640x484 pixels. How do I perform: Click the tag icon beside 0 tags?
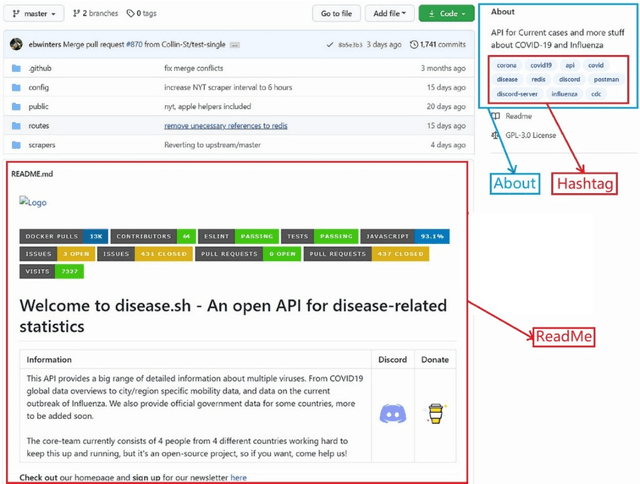130,13
